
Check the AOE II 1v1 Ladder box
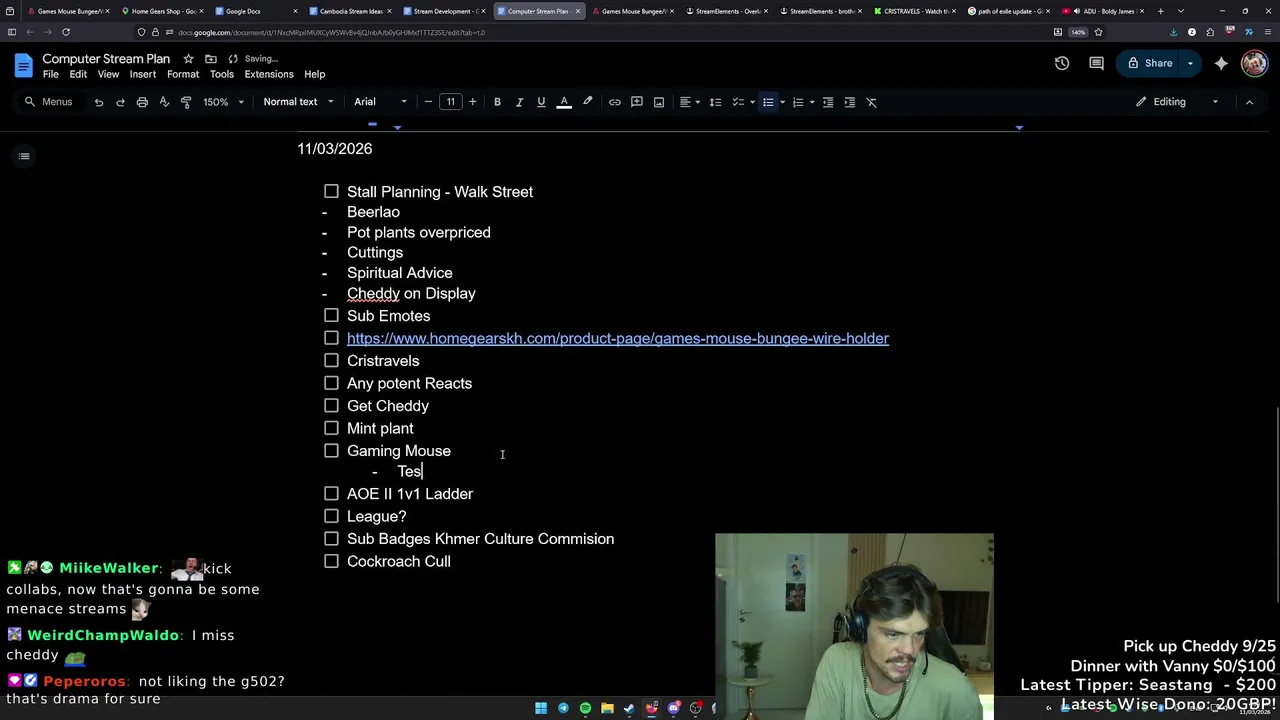(x=331, y=493)
